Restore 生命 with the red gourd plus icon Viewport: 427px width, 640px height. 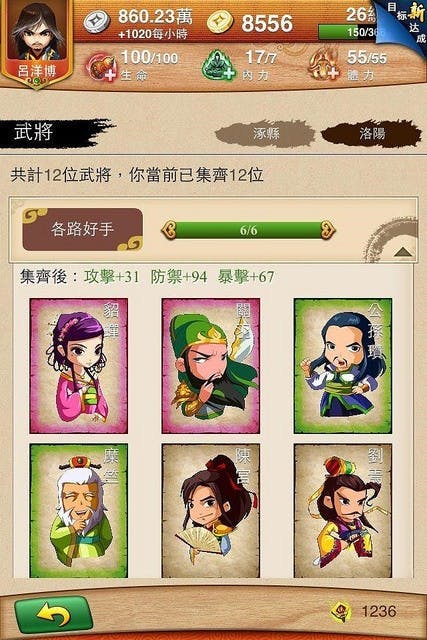[101, 67]
